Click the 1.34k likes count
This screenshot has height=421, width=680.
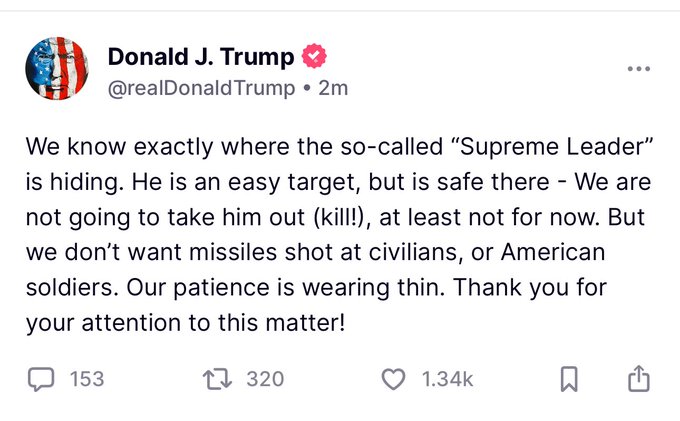[x=447, y=379]
